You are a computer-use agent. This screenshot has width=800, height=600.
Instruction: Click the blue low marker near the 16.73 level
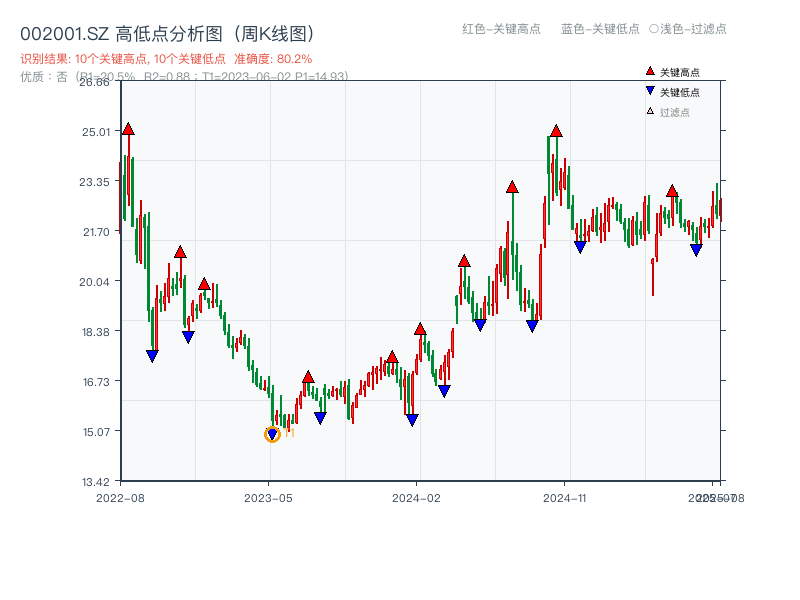tap(444, 390)
